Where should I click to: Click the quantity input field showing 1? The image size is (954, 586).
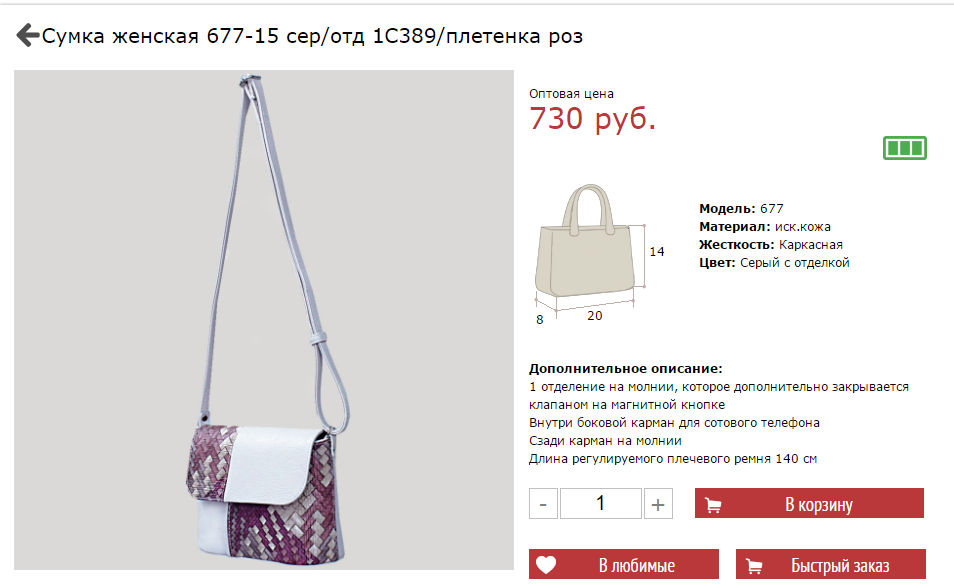[601, 504]
